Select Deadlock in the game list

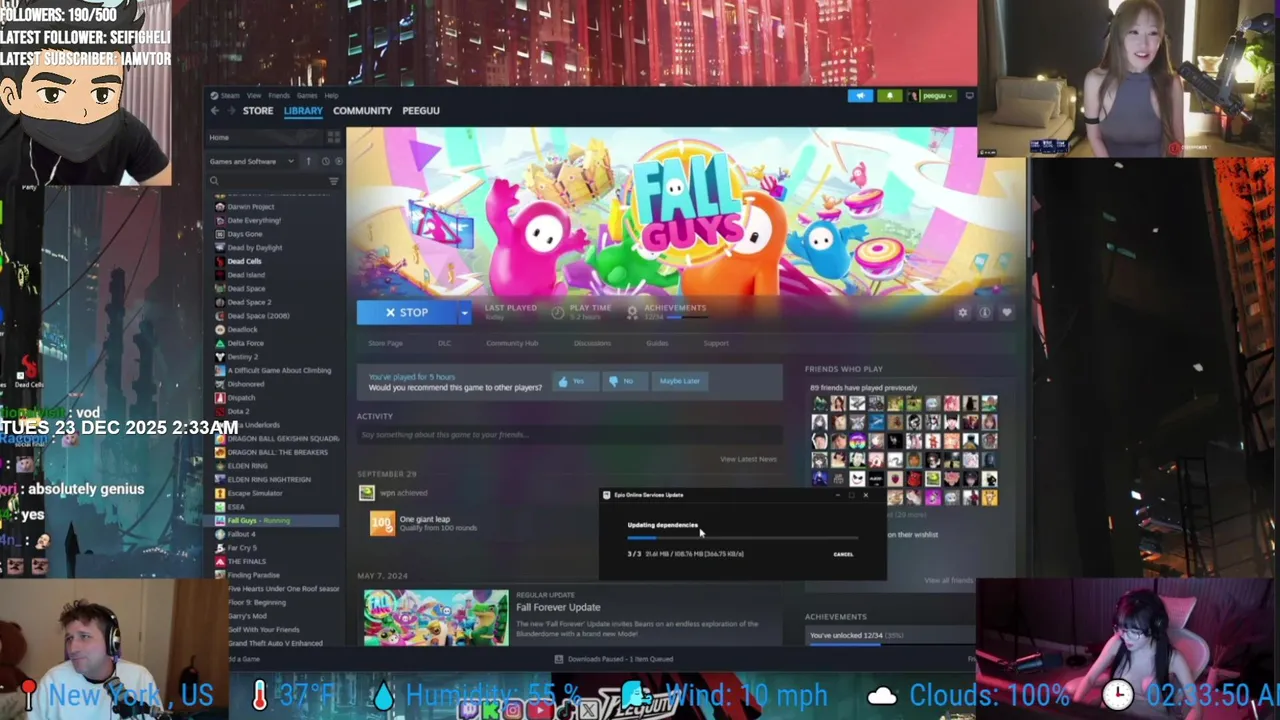(242, 329)
